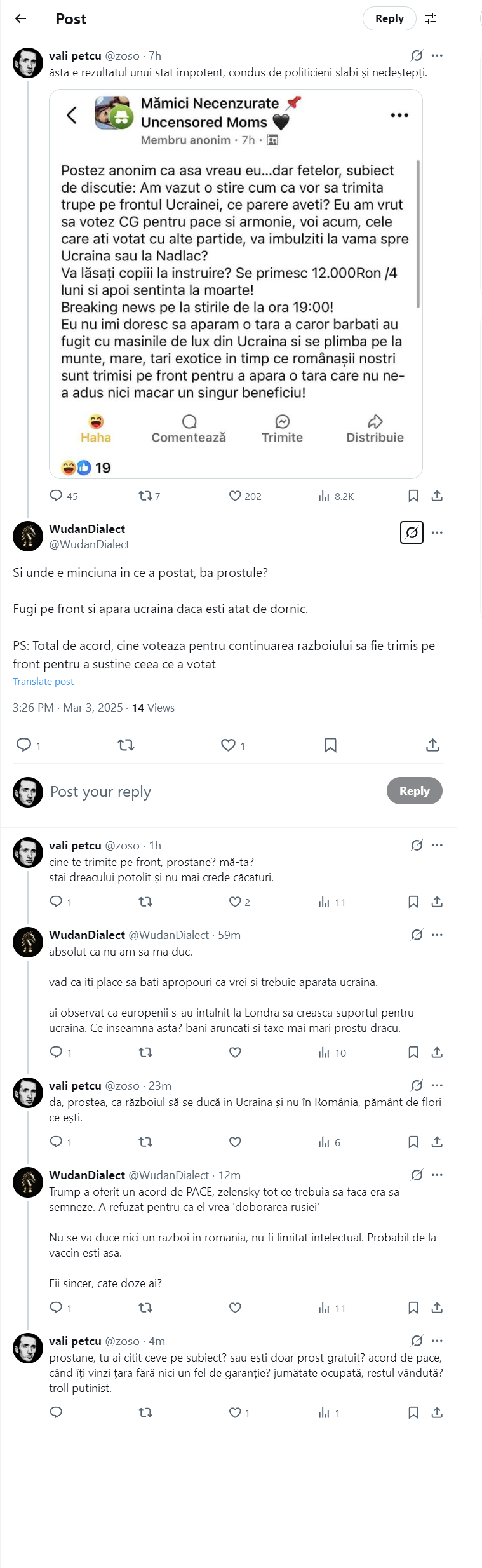Click the back arrow beside Post

pyautogui.click(x=21, y=18)
